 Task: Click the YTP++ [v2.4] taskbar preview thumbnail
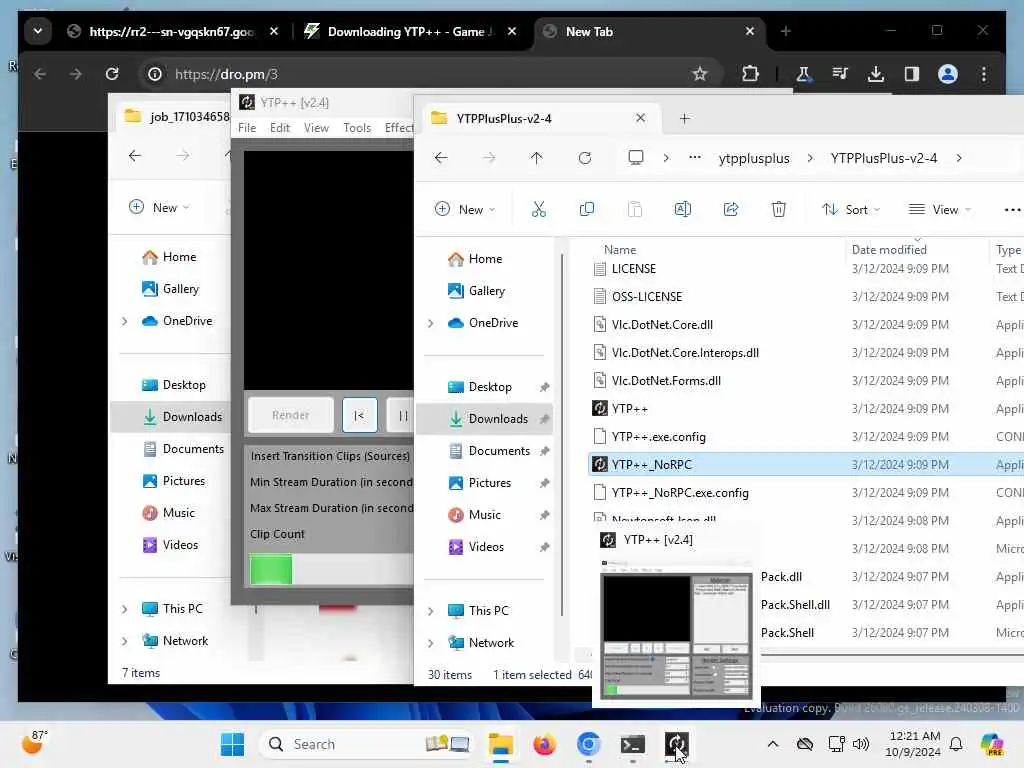click(676, 628)
